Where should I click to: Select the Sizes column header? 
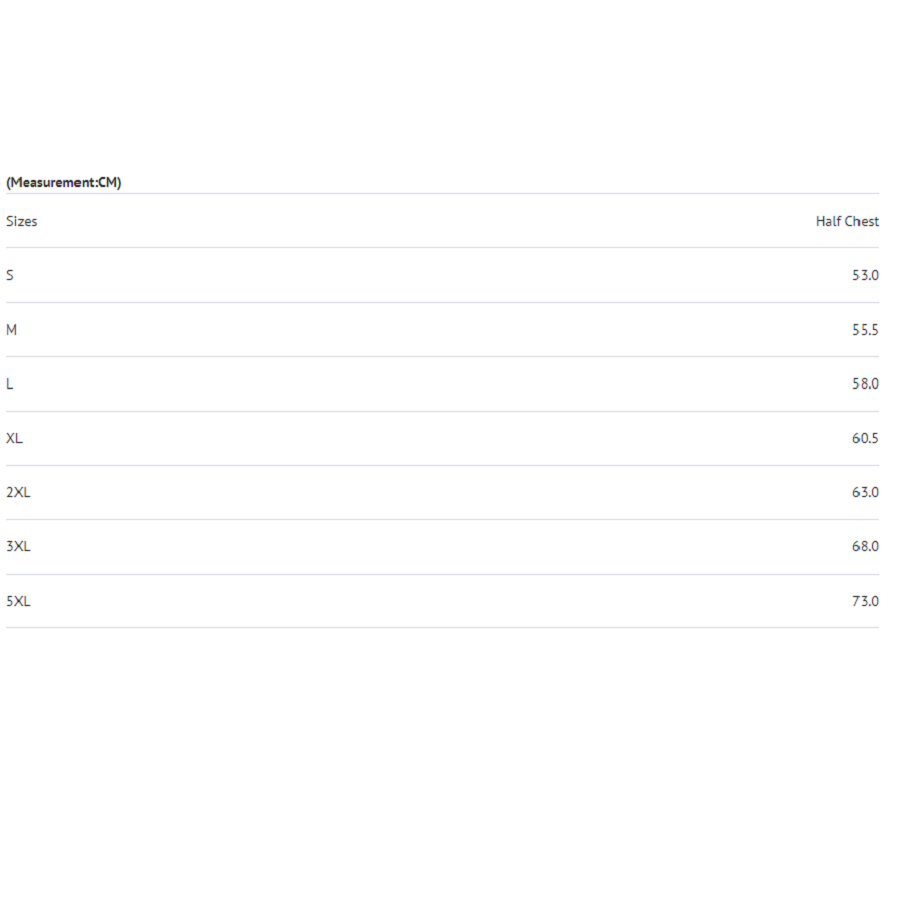point(22,222)
